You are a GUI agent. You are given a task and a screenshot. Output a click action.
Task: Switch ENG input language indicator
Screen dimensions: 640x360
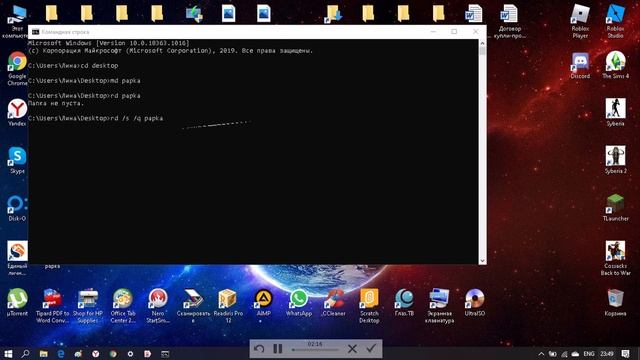tap(589, 354)
